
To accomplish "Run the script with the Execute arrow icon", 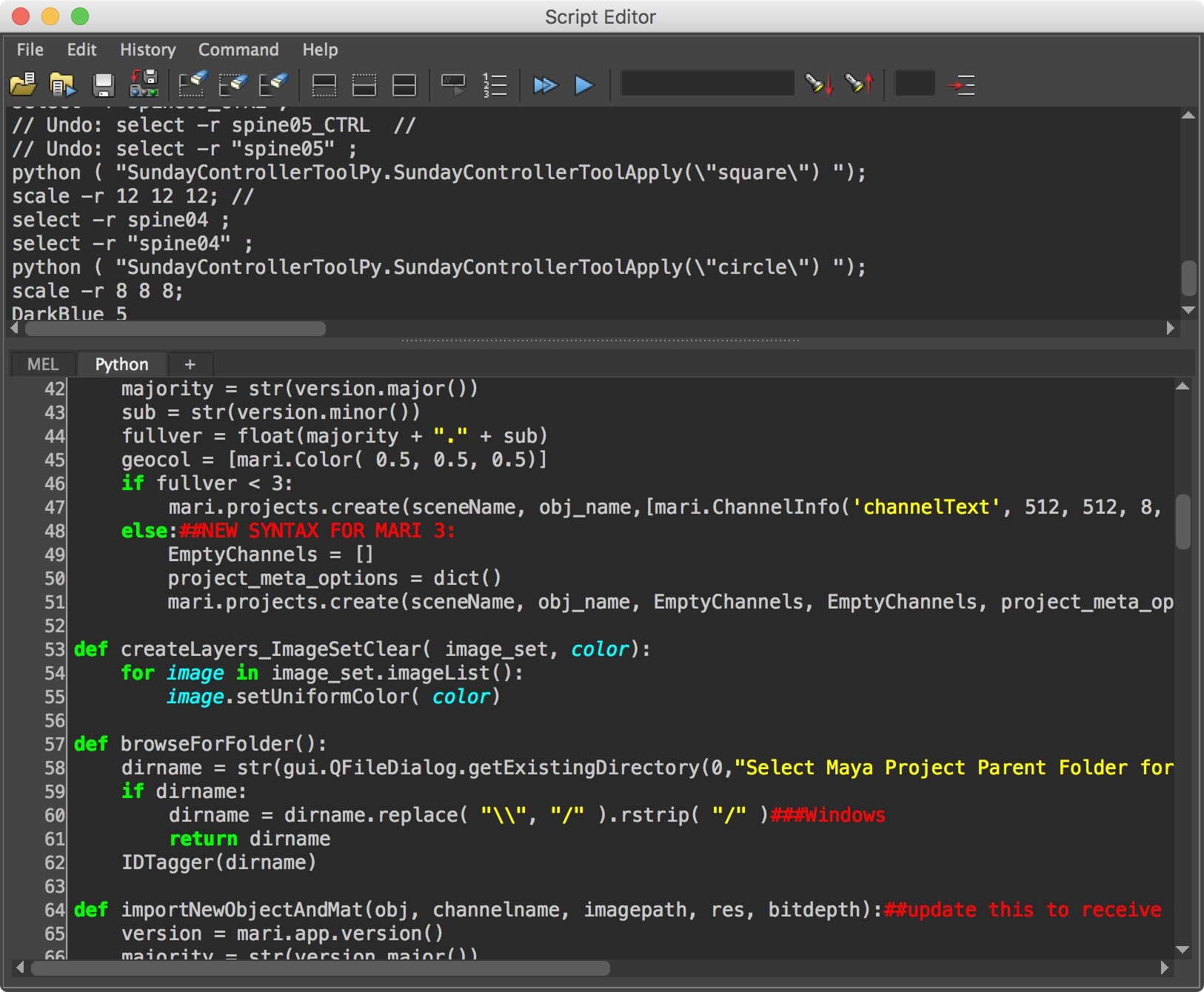I will pos(584,84).
